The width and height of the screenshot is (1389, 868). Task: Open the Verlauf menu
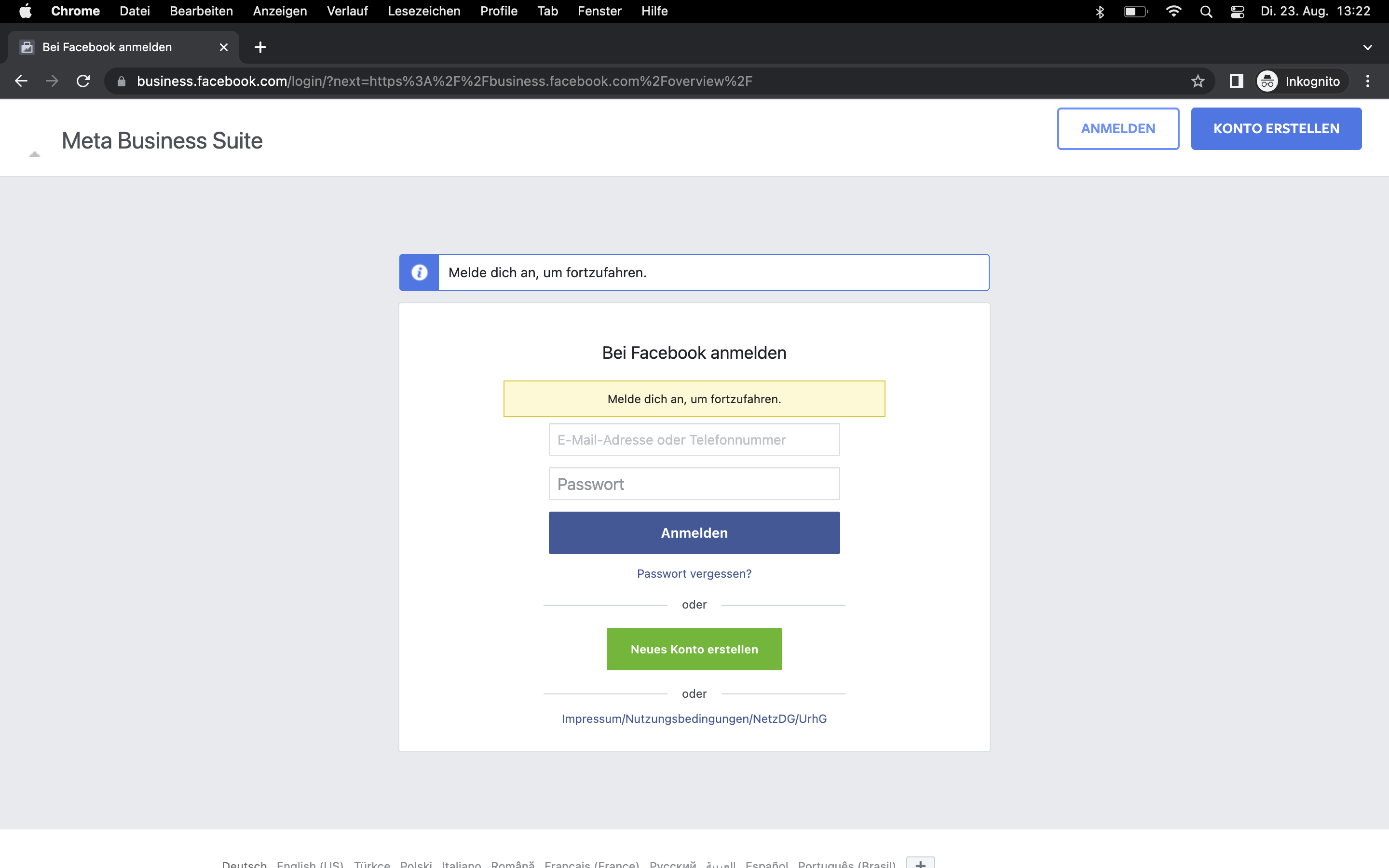[x=347, y=12]
